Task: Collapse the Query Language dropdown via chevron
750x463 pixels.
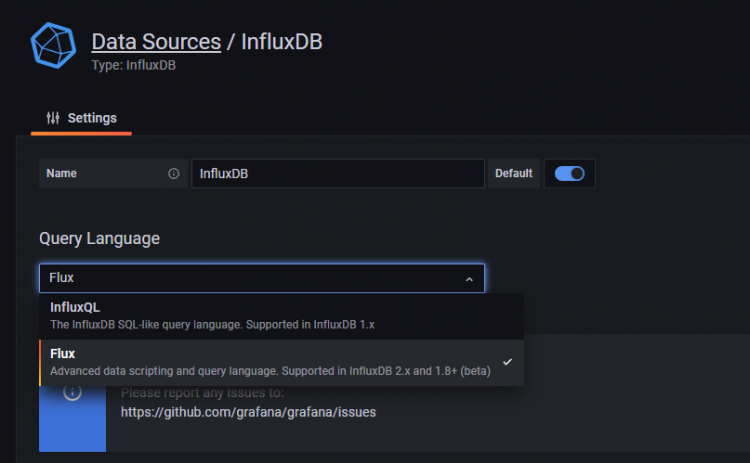Action: click(469, 279)
